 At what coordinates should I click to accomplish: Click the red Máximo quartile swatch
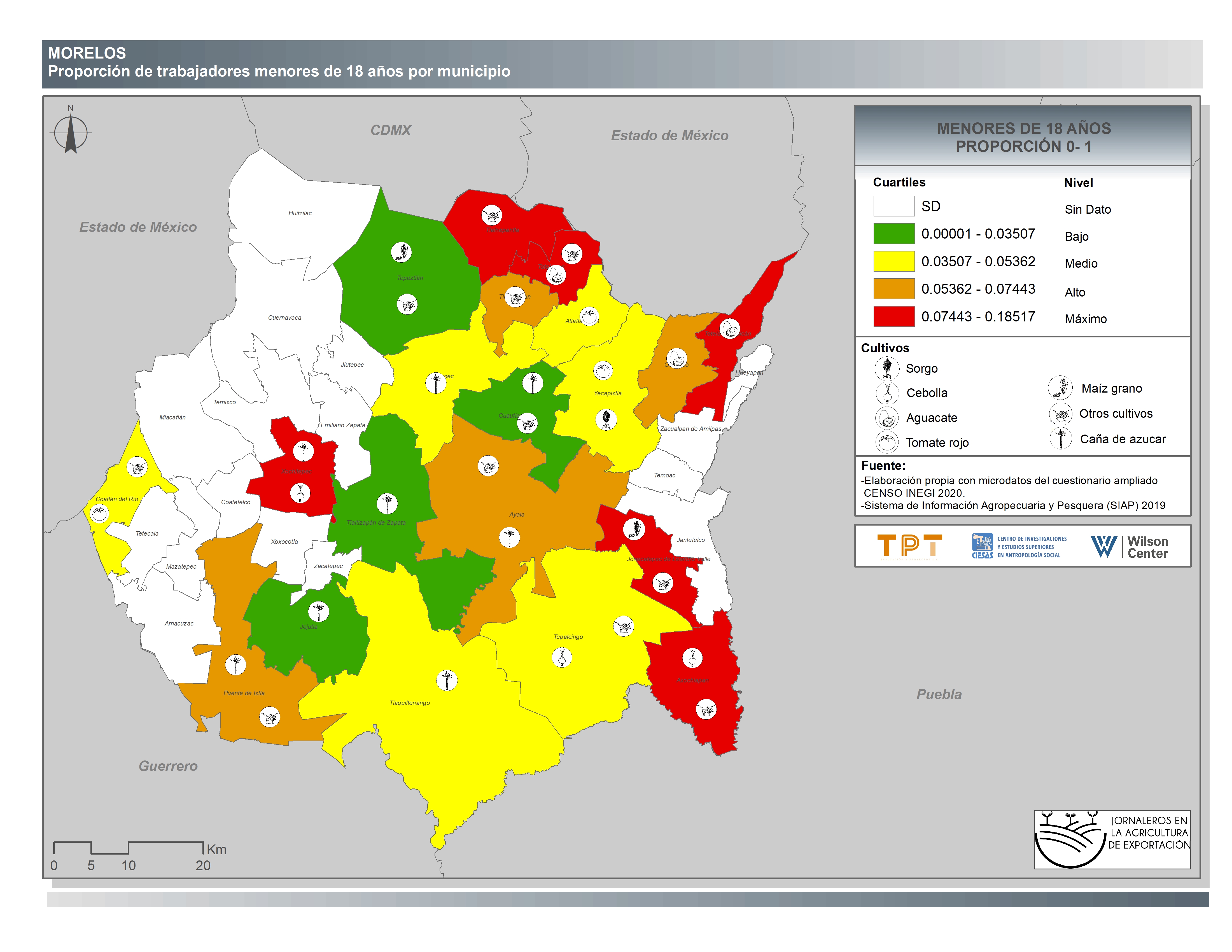(x=893, y=316)
